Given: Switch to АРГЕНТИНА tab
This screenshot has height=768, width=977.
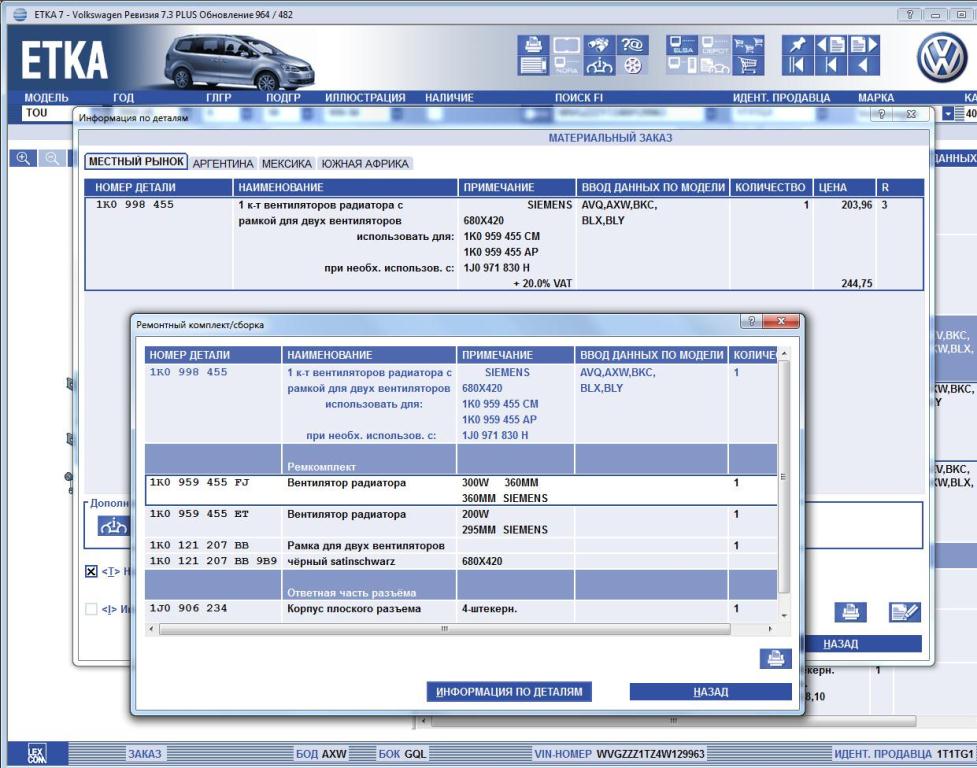Looking at the screenshot, I should [x=223, y=164].
